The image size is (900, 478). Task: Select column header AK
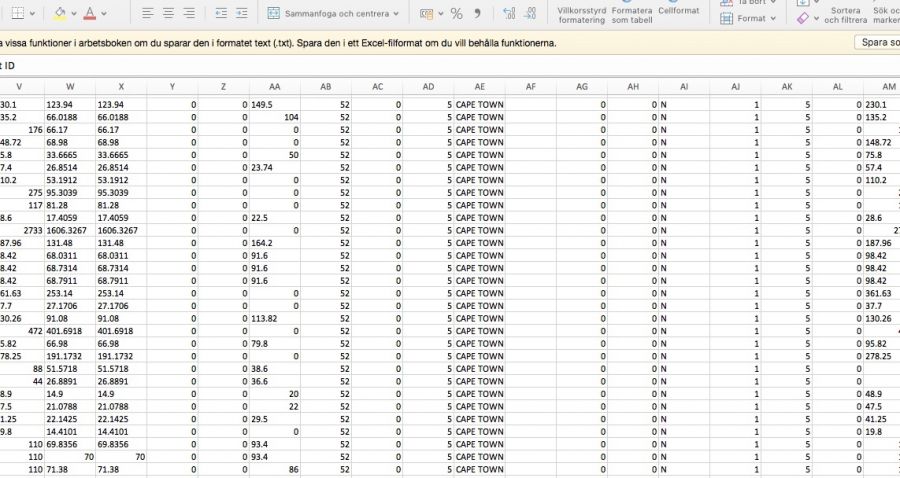coord(786,87)
